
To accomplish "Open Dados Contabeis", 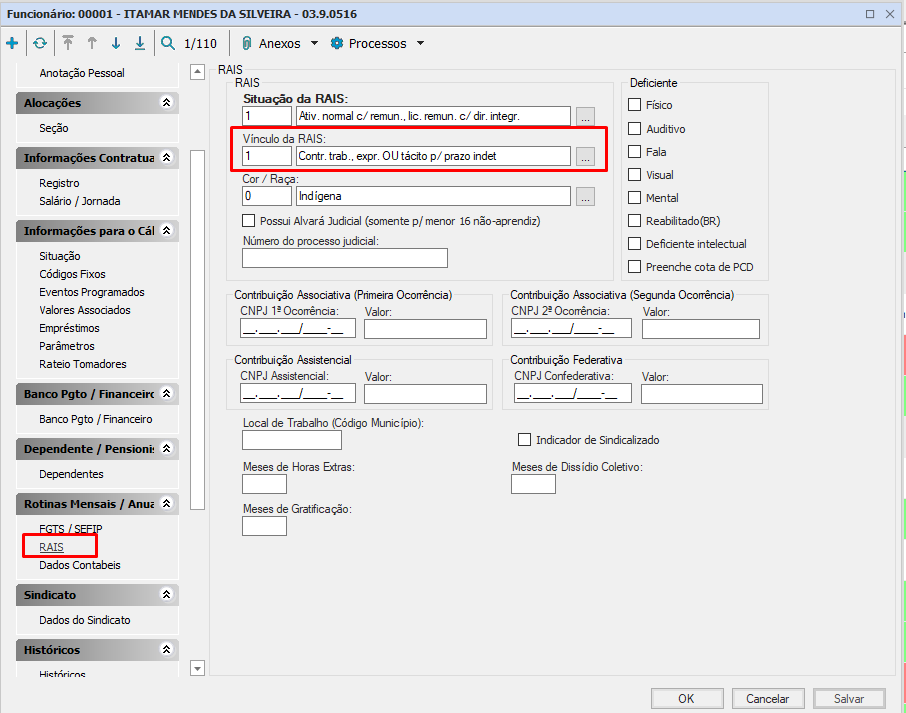I will [x=80, y=565].
